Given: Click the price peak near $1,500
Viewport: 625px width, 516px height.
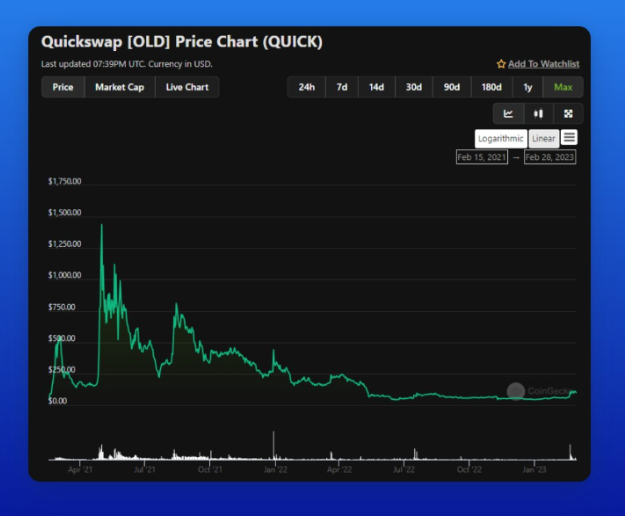Looking at the screenshot, I should pyautogui.click(x=102, y=226).
